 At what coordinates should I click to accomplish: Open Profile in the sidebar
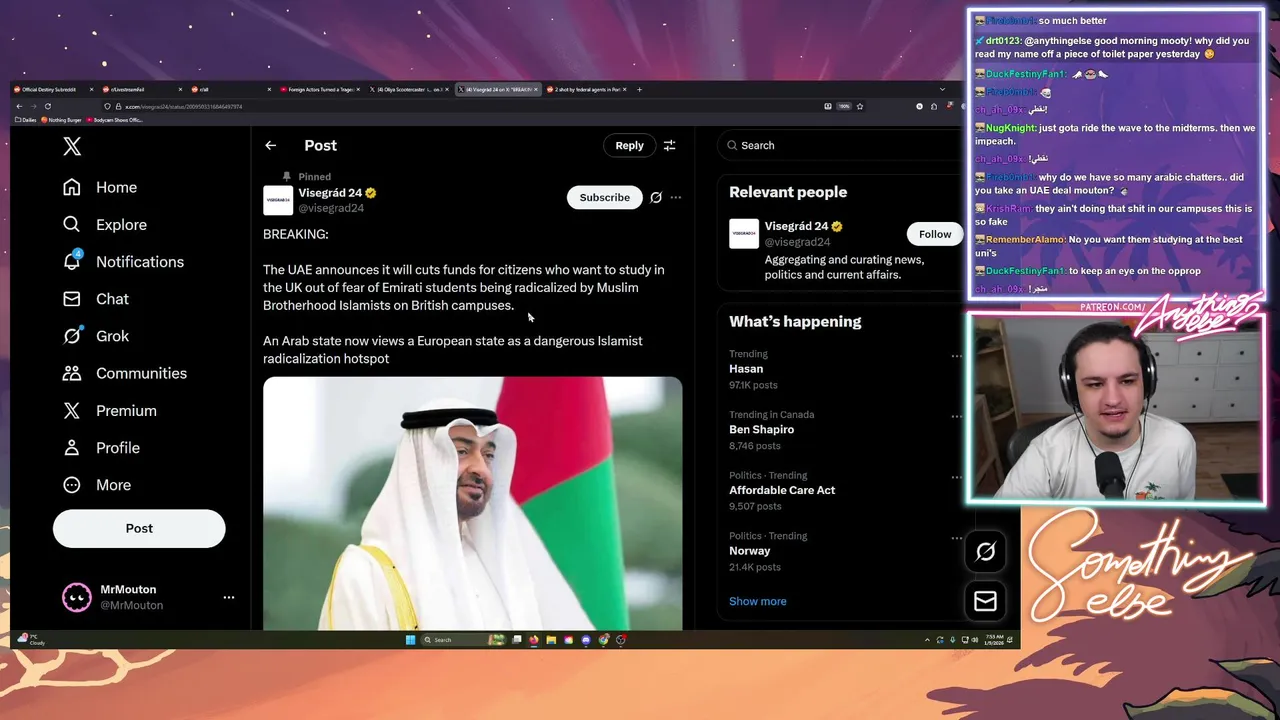click(x=100, y=448)
